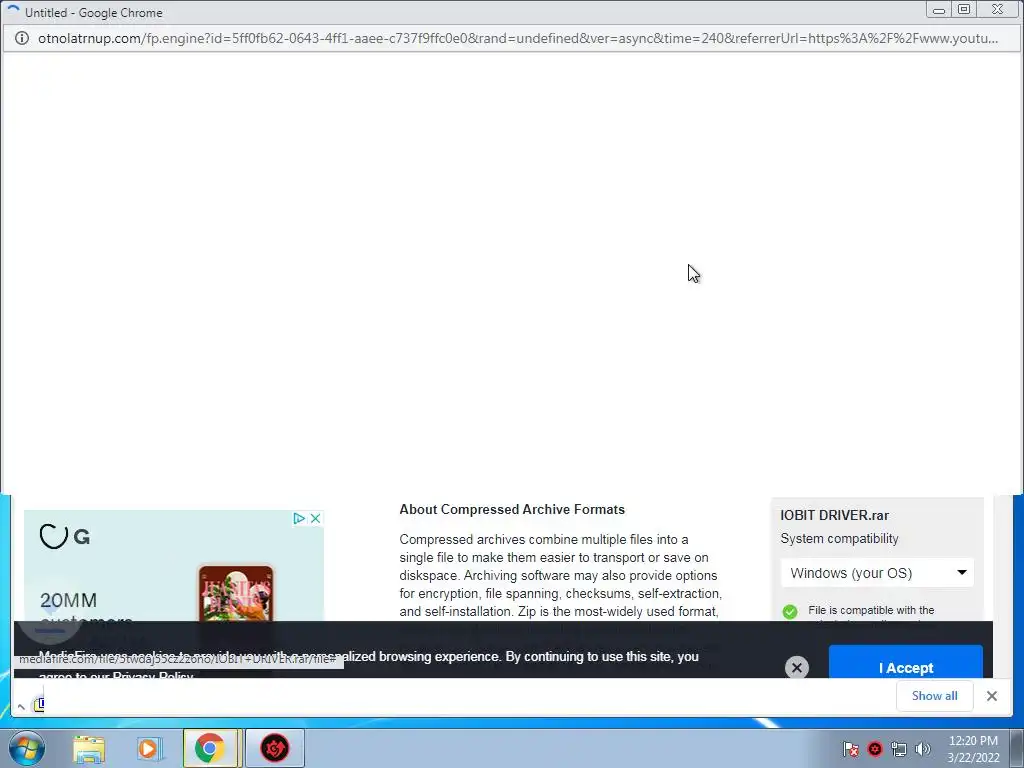This screenshot has height=768, width=1024.
Task: Switch to Google Chrome in the taskbar
Action: point(210,748)
